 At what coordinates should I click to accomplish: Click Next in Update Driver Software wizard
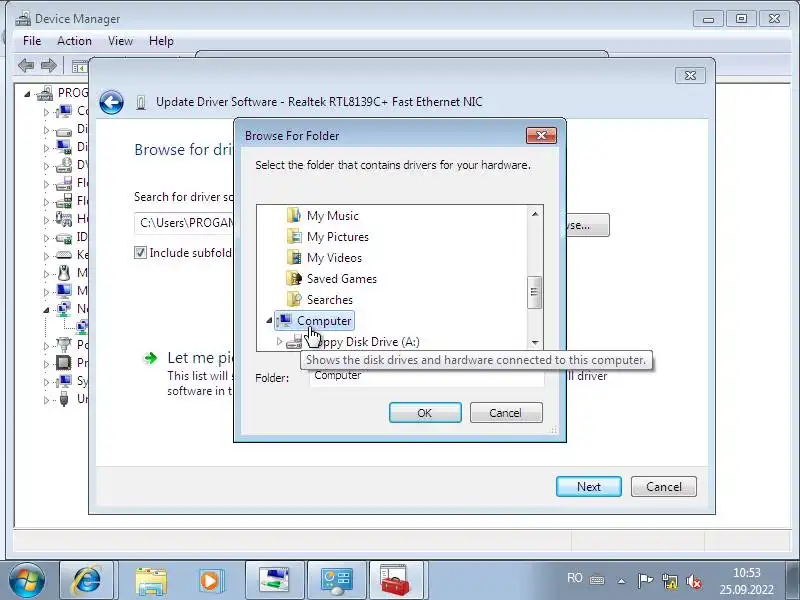pos(589,486)
